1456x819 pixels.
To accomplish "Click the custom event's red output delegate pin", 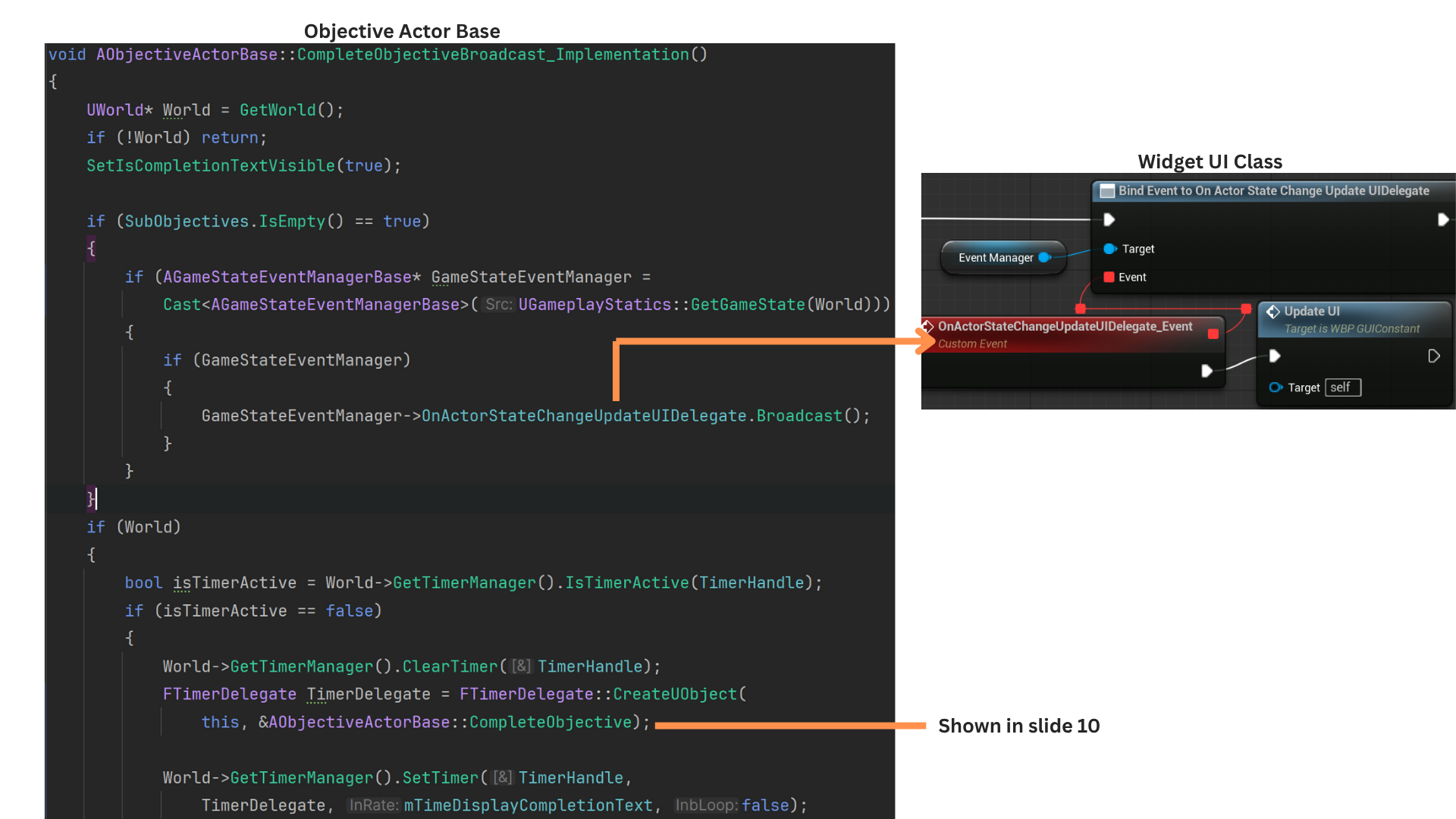I will click(x=1213, y=334).
